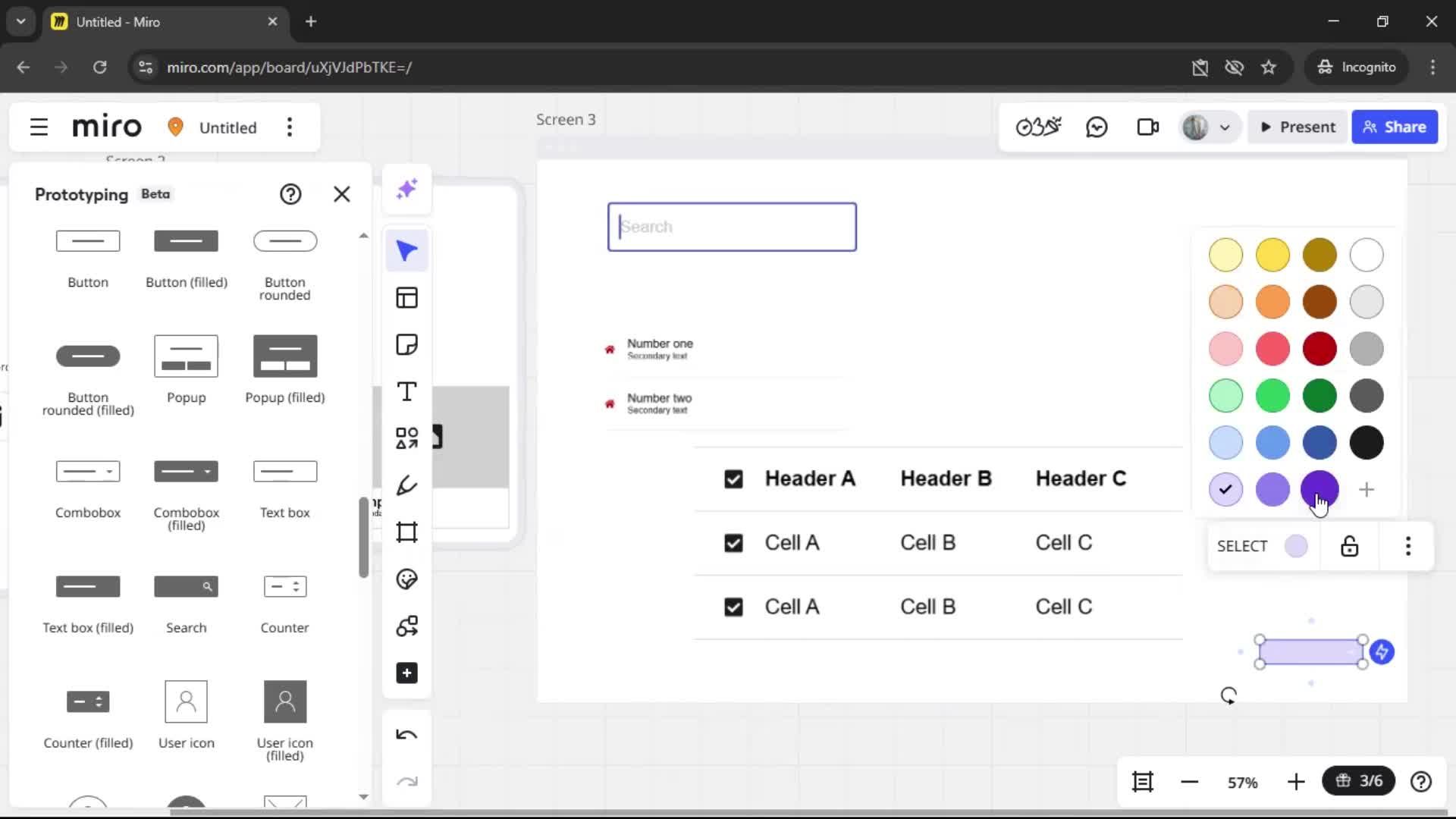Click the lightning interaction handle

[x=1382, y=652]
